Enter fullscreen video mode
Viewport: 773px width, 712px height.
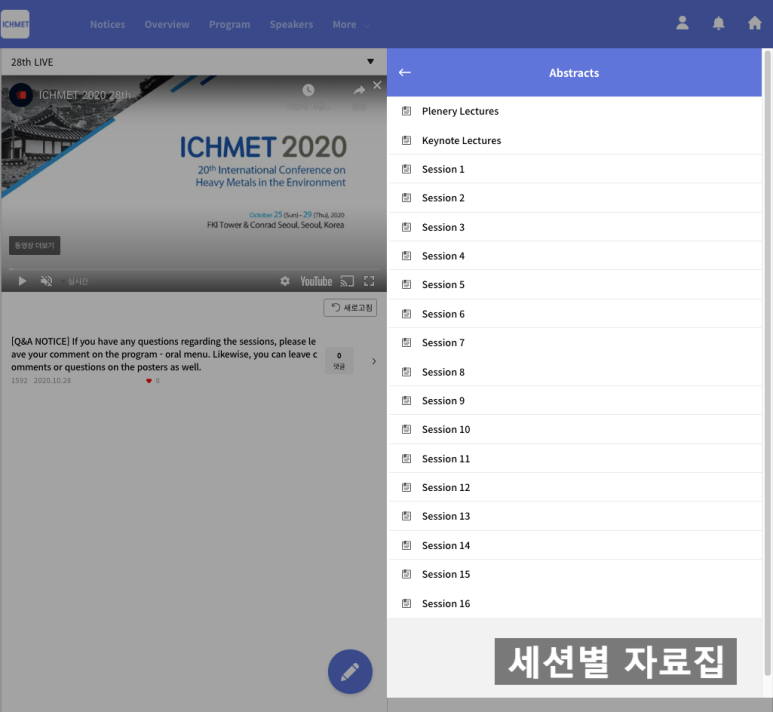click(x=369, y=281)
